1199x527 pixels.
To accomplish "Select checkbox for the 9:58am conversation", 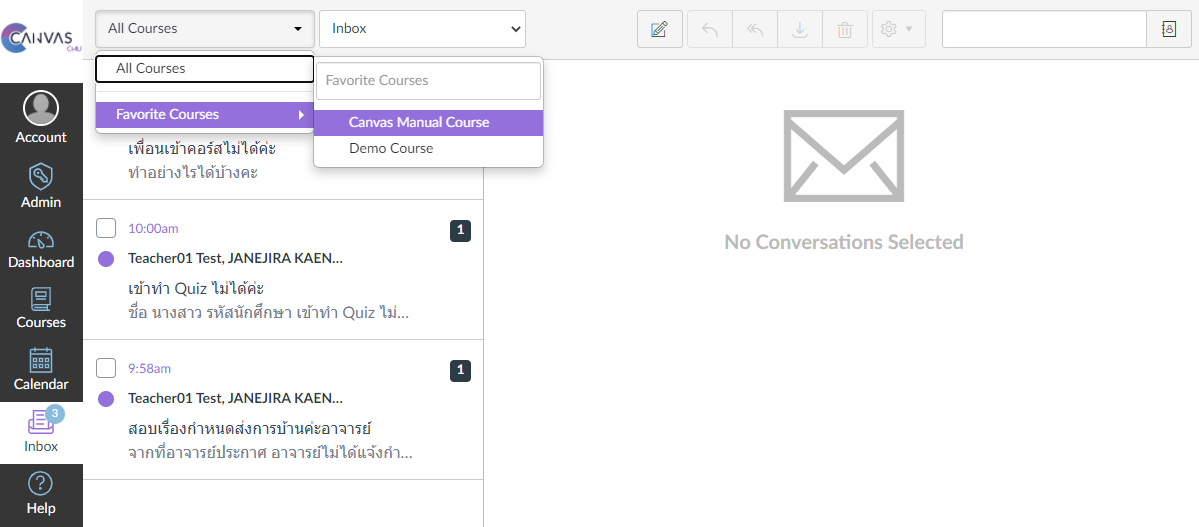I will (106, 368).
